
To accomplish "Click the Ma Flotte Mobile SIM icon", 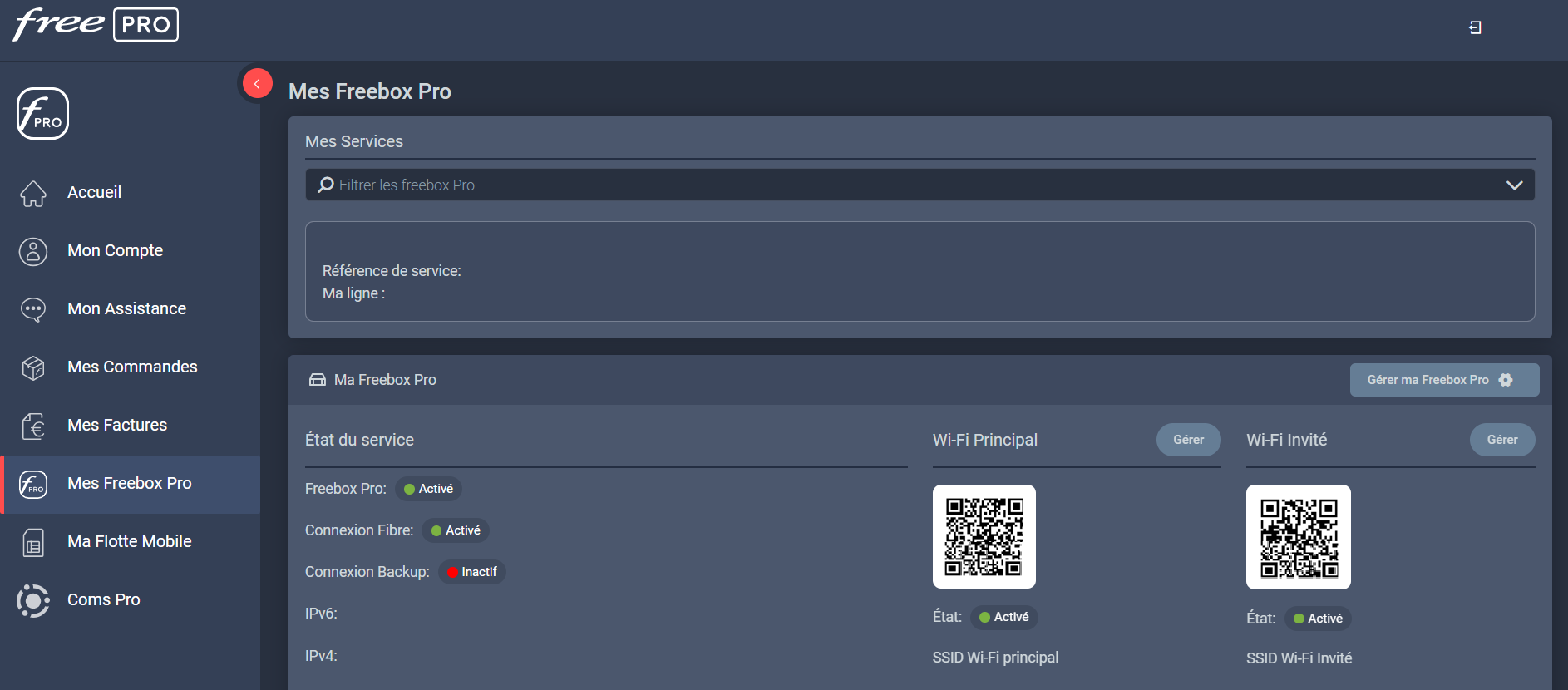I will tap(33, 542).
